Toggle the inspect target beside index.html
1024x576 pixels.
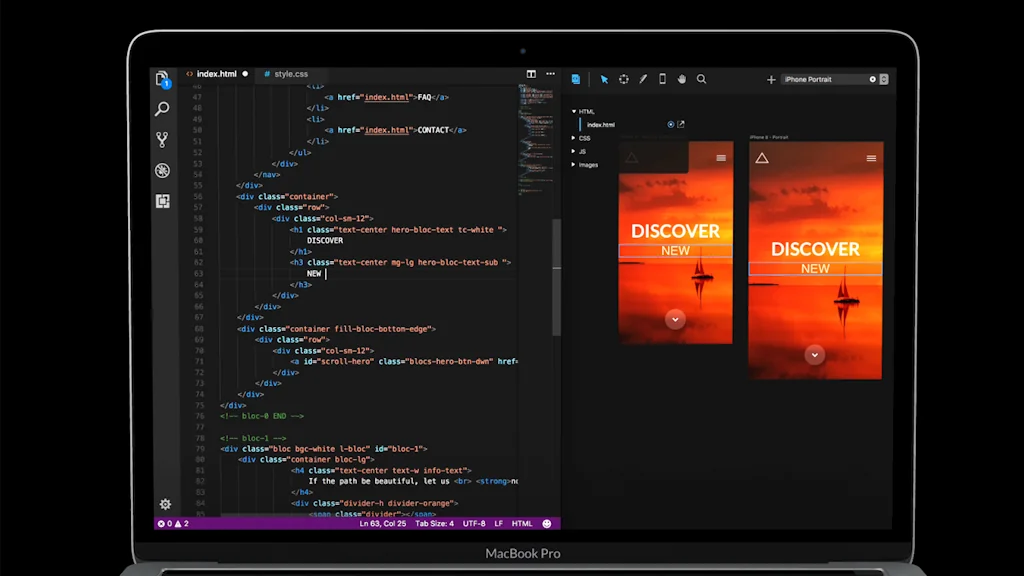coord(671,124)
